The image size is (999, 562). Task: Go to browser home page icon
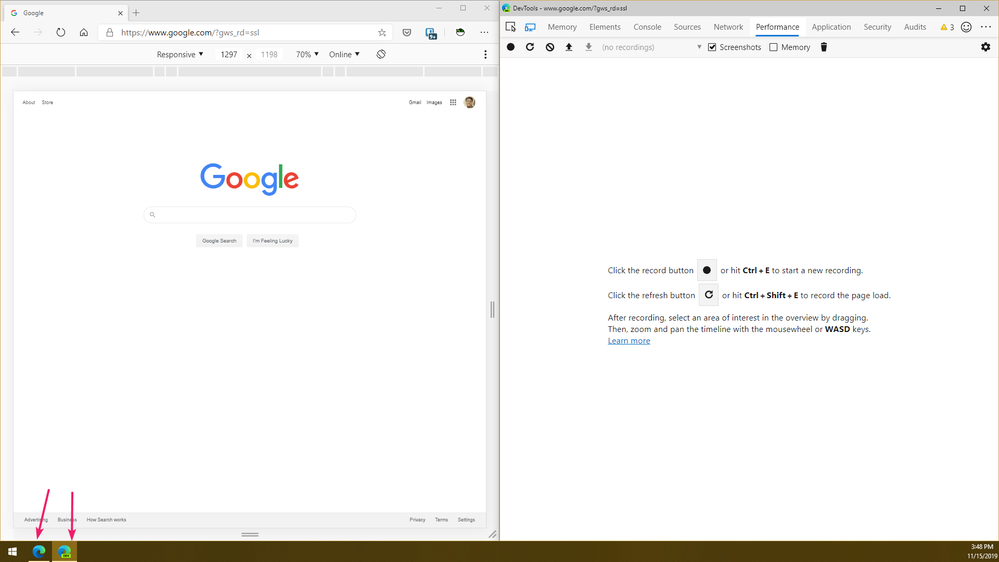point(83,32)
